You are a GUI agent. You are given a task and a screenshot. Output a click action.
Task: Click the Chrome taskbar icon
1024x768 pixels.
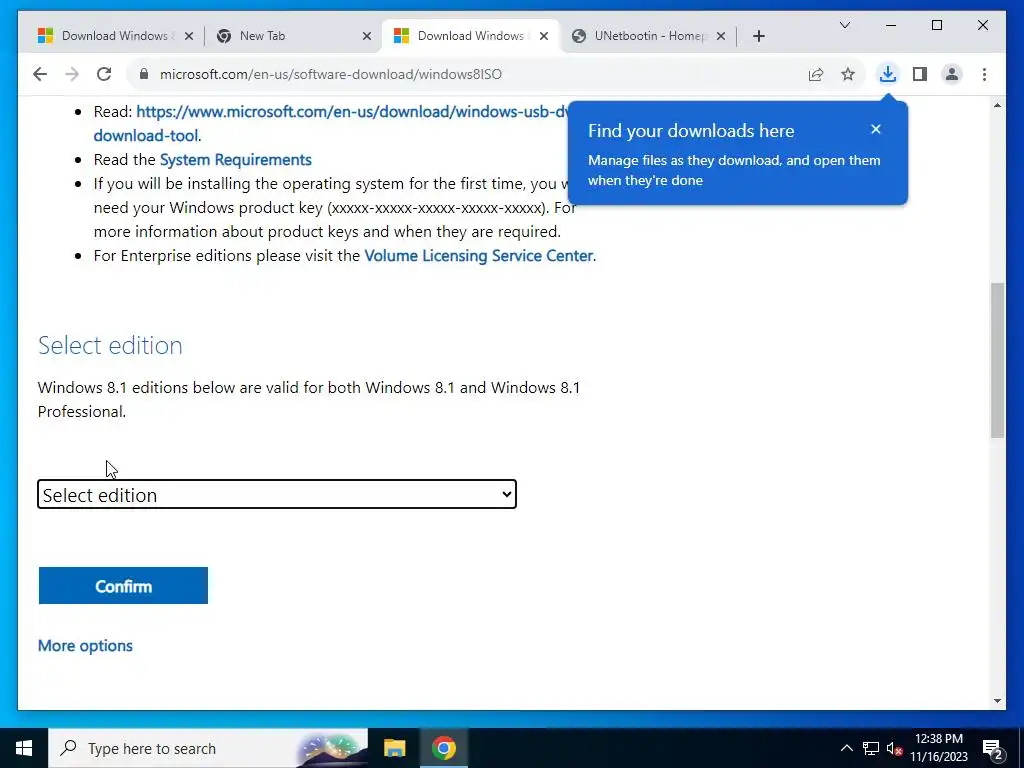pos(443,748)
